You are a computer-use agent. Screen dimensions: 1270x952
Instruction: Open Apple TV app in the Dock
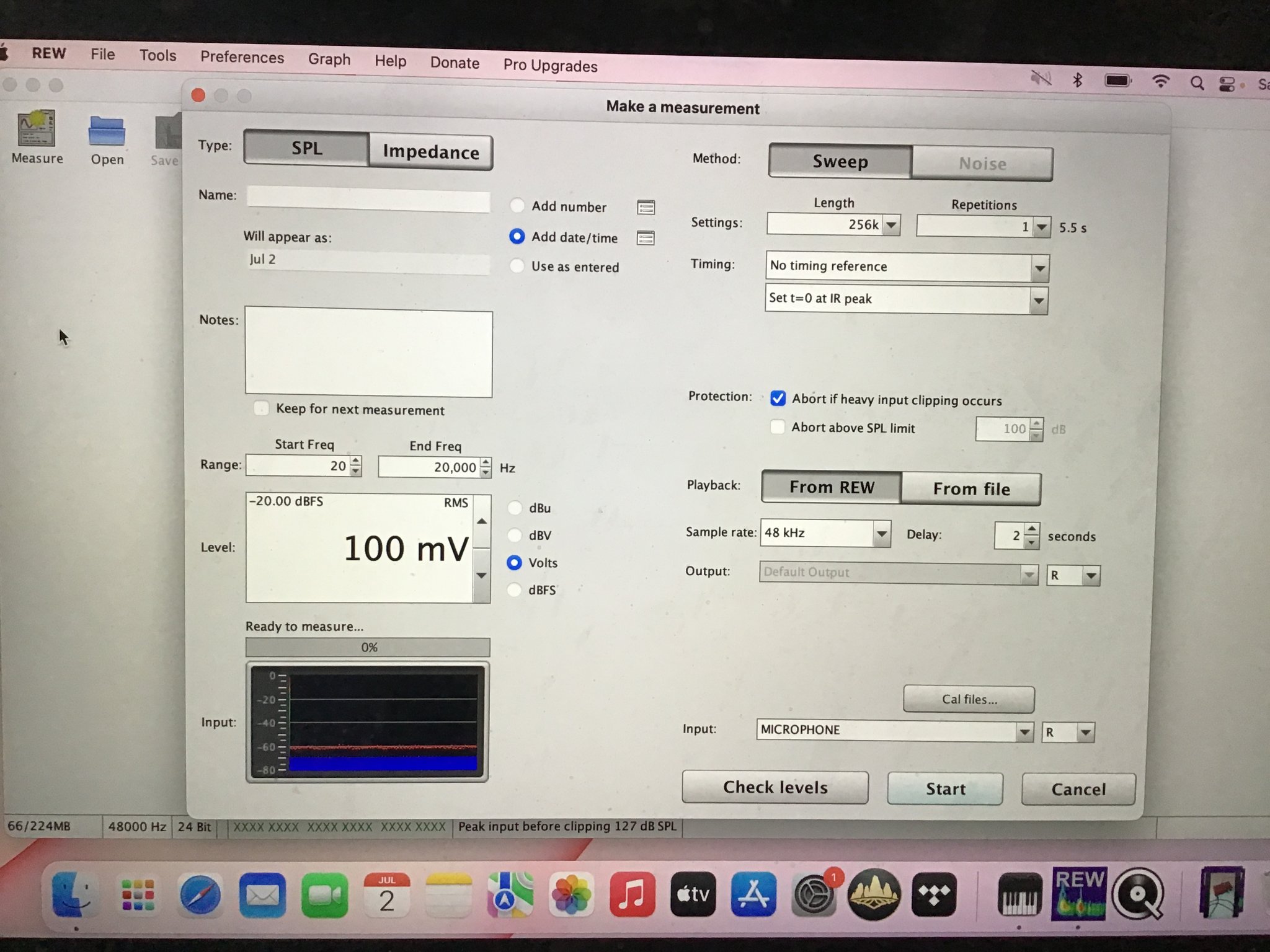pos(693,894)
